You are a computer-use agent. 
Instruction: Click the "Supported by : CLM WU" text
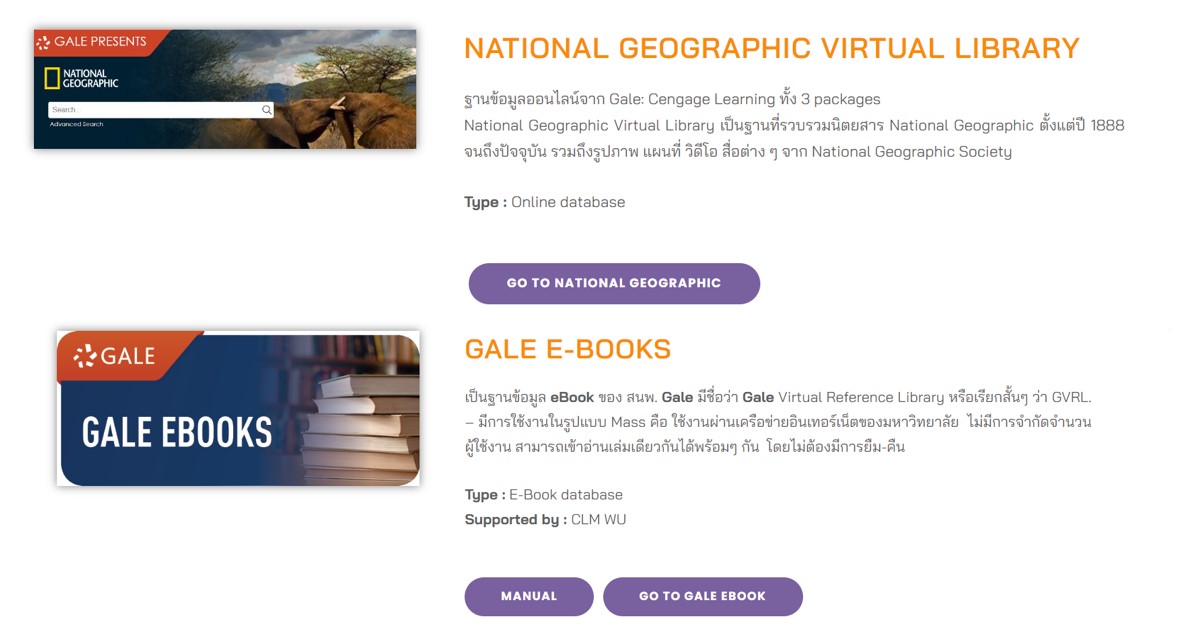click(545, 520)
